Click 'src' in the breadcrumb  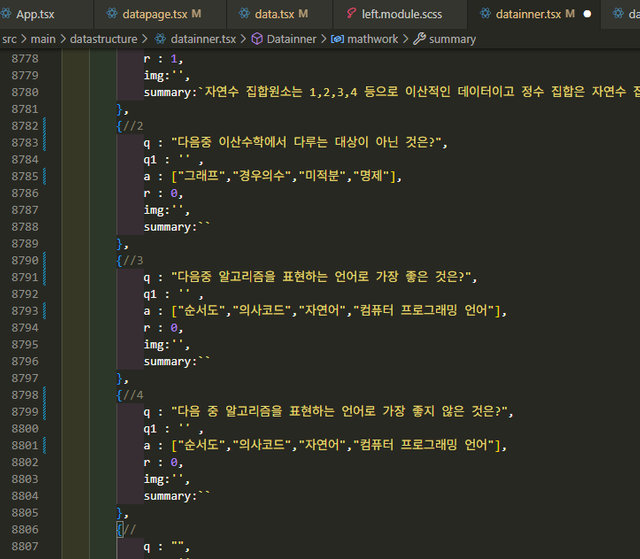[x=9, y=39]
